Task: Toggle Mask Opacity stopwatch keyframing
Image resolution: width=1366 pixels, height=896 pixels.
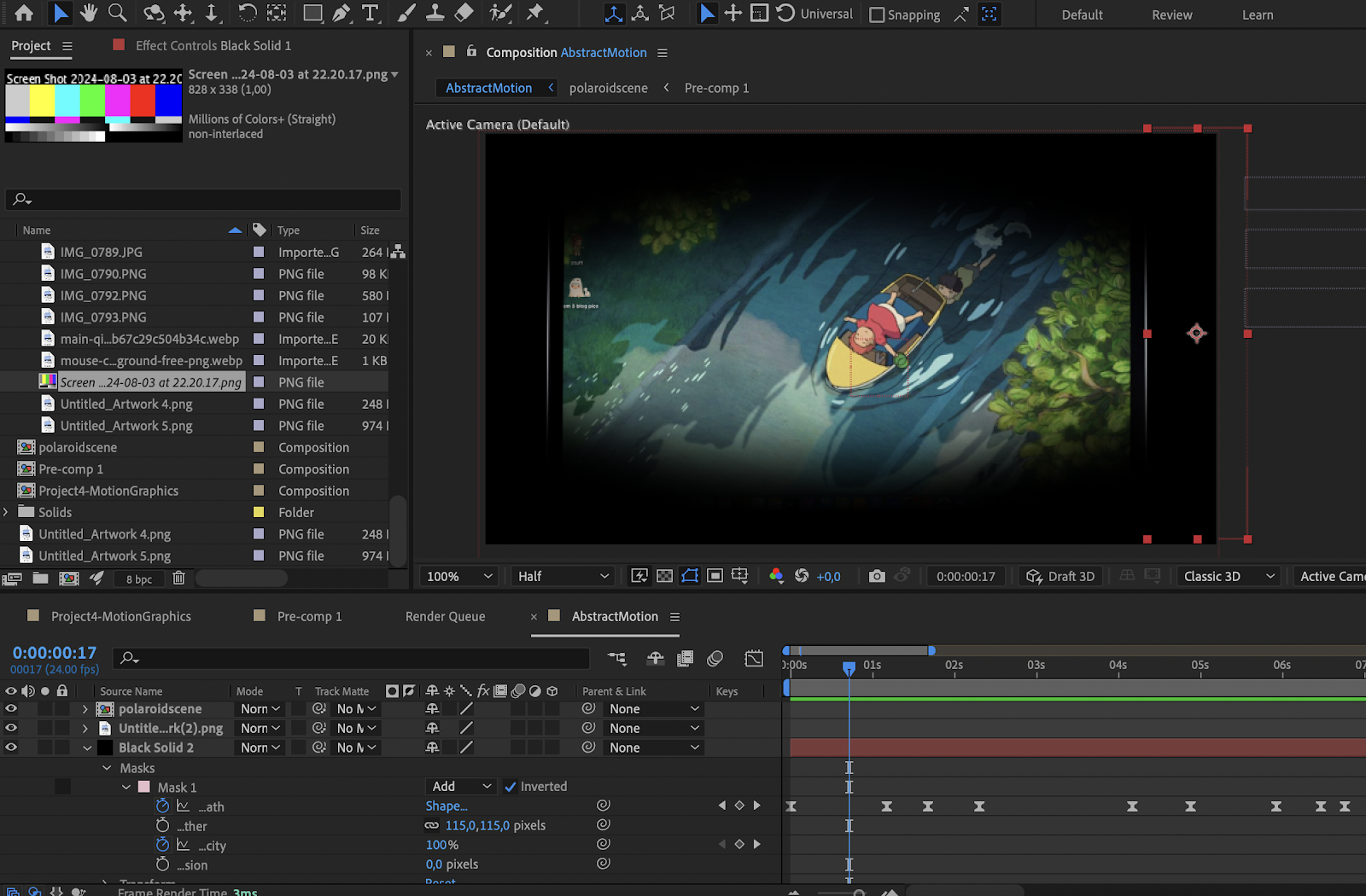Action: (x=162, y=845)
